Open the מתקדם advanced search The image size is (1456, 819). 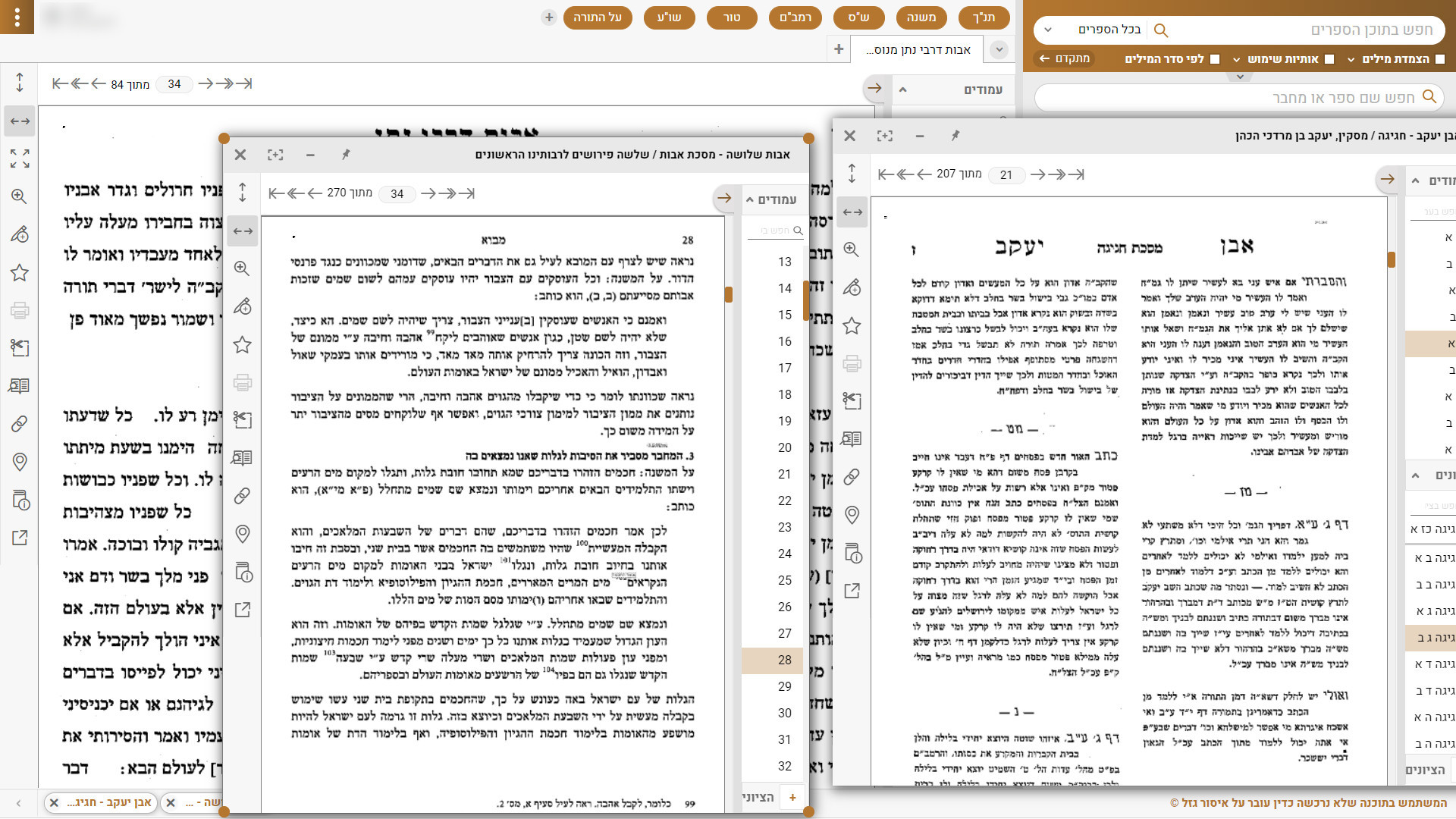[x=1064, y=58]
